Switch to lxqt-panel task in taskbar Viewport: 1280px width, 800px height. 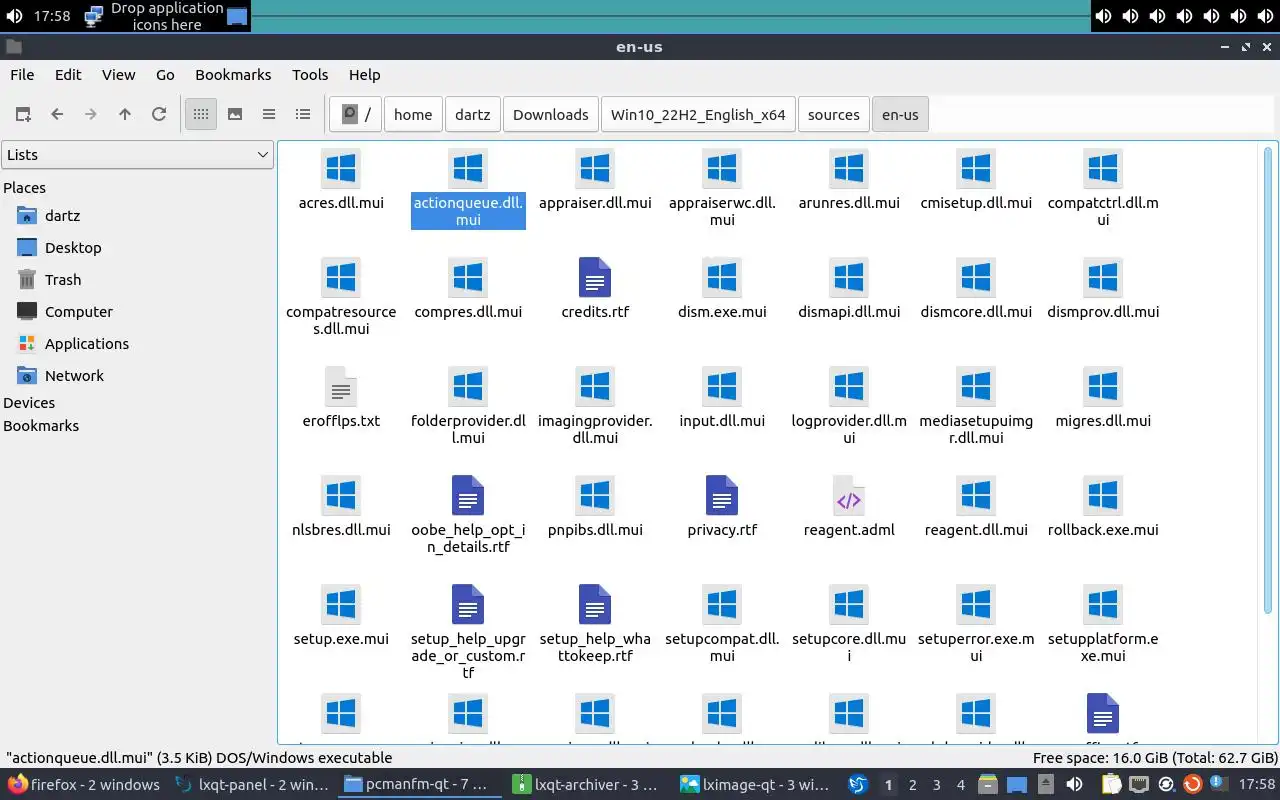(x=252, y=785)
